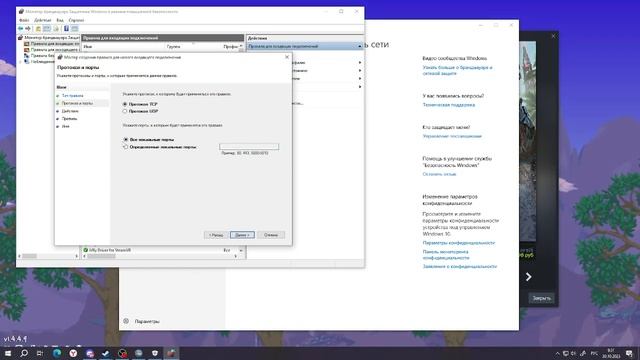Open the Действие menu in the firewall monitor
The image size is (640, 360).
(43, 20)
